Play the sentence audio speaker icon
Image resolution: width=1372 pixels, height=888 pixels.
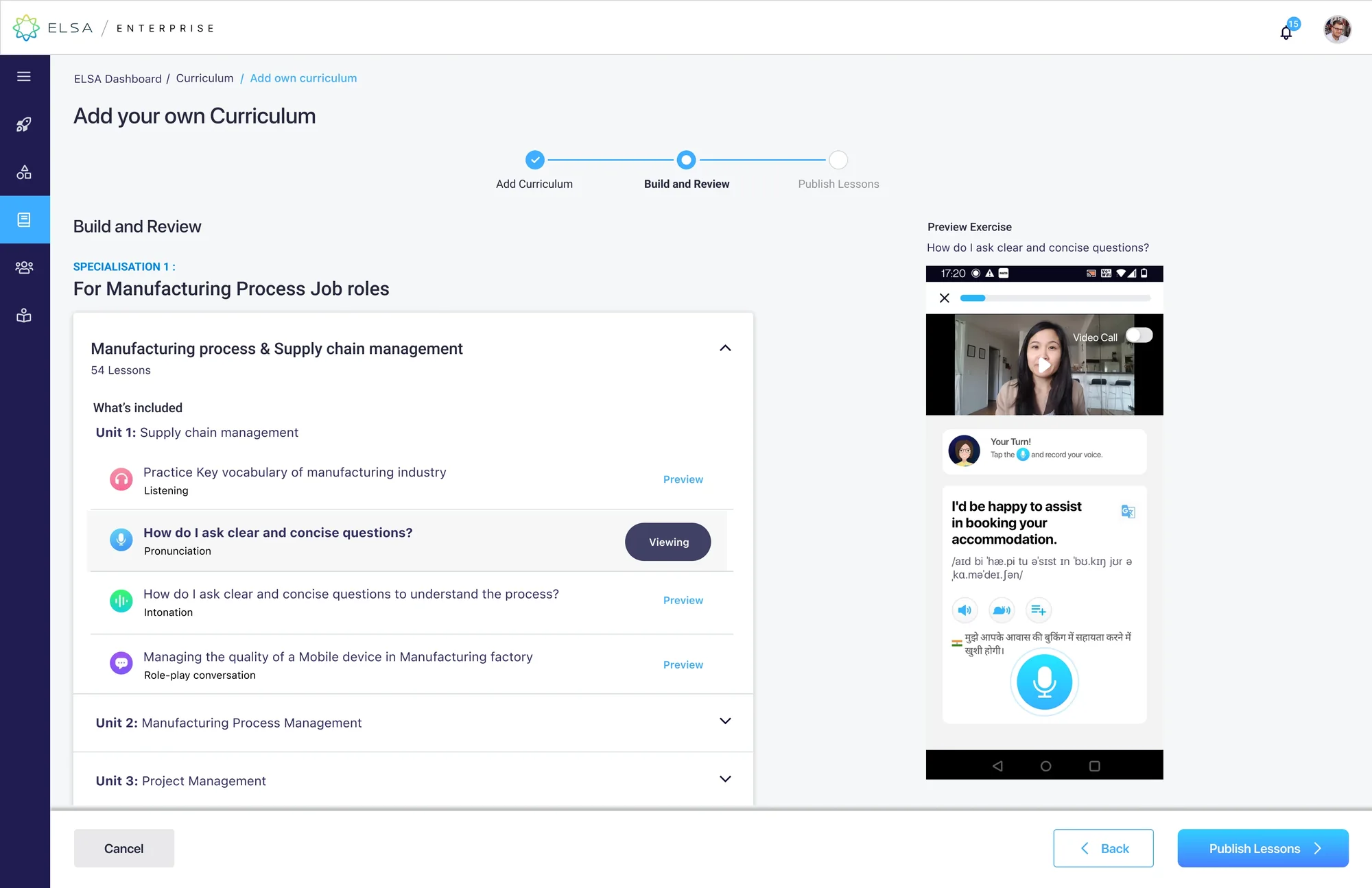coord(965,610)
